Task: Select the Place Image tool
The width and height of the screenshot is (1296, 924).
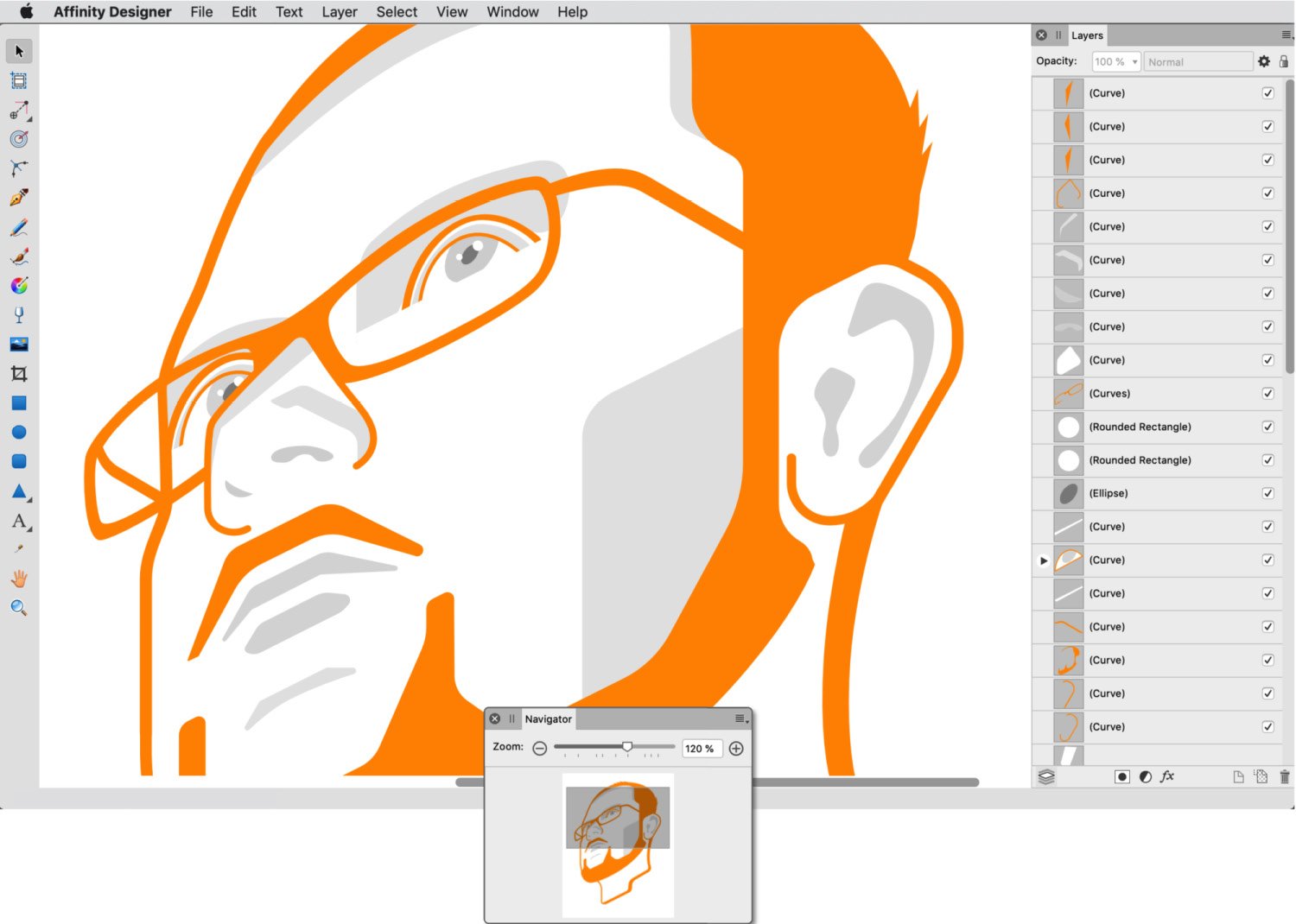Action: point(19,345)
